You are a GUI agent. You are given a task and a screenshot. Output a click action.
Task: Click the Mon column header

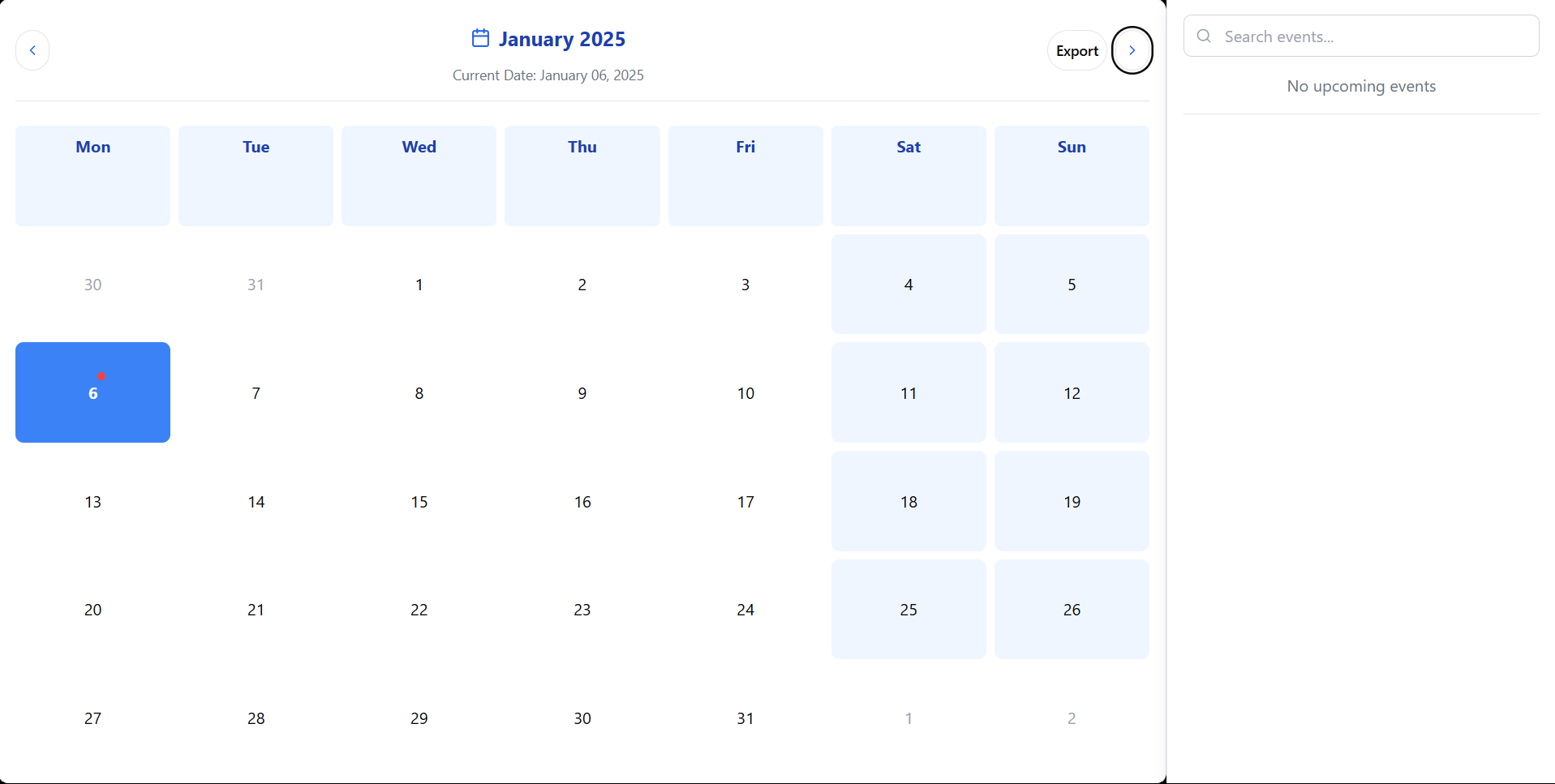[92, 148]
